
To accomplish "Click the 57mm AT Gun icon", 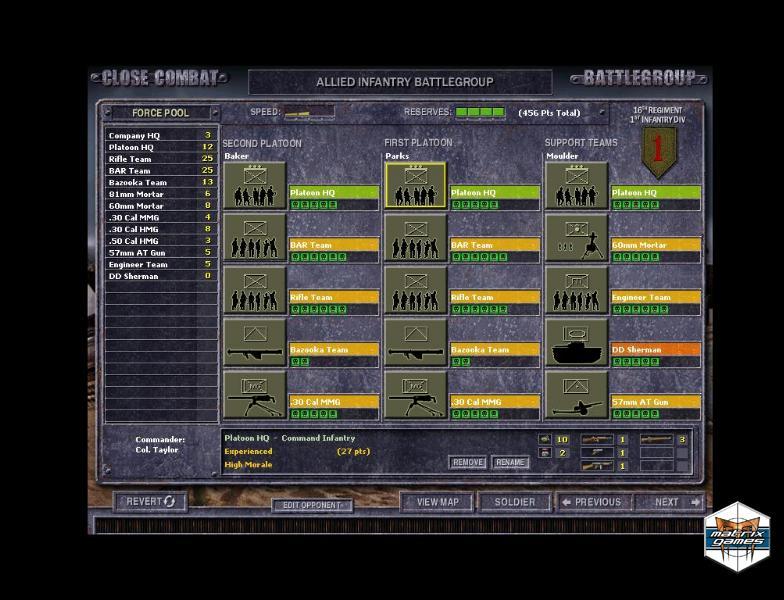I will tap(576, 395).
